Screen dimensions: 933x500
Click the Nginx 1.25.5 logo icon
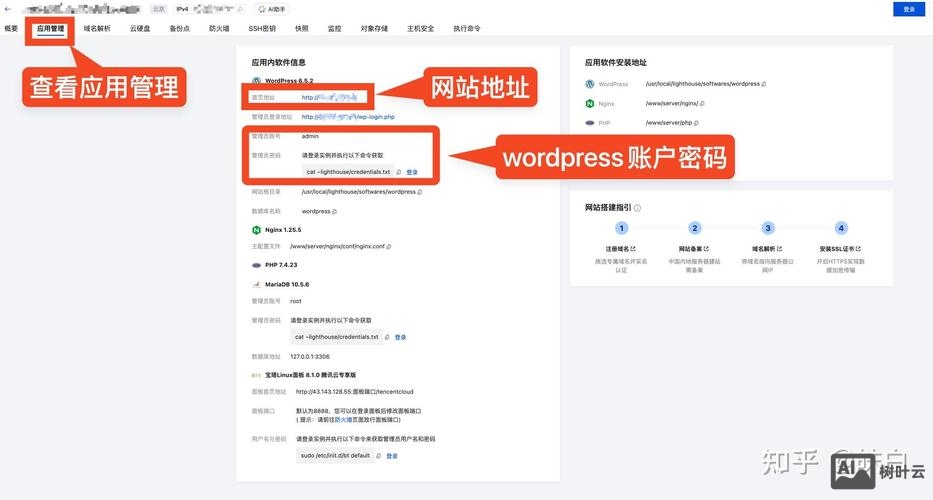pyautogui.click(x=256, y=230)
